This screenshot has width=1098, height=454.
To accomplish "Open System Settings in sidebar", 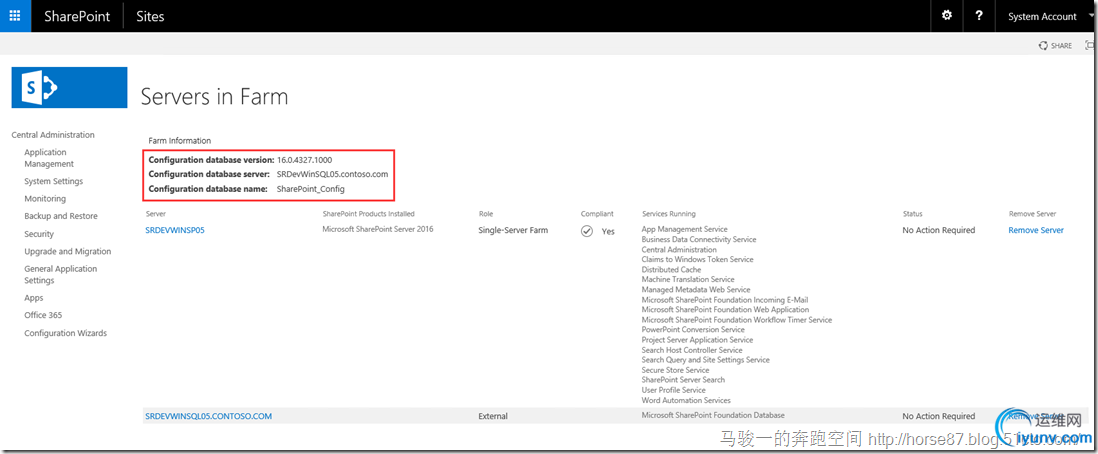I will point(53,181).
